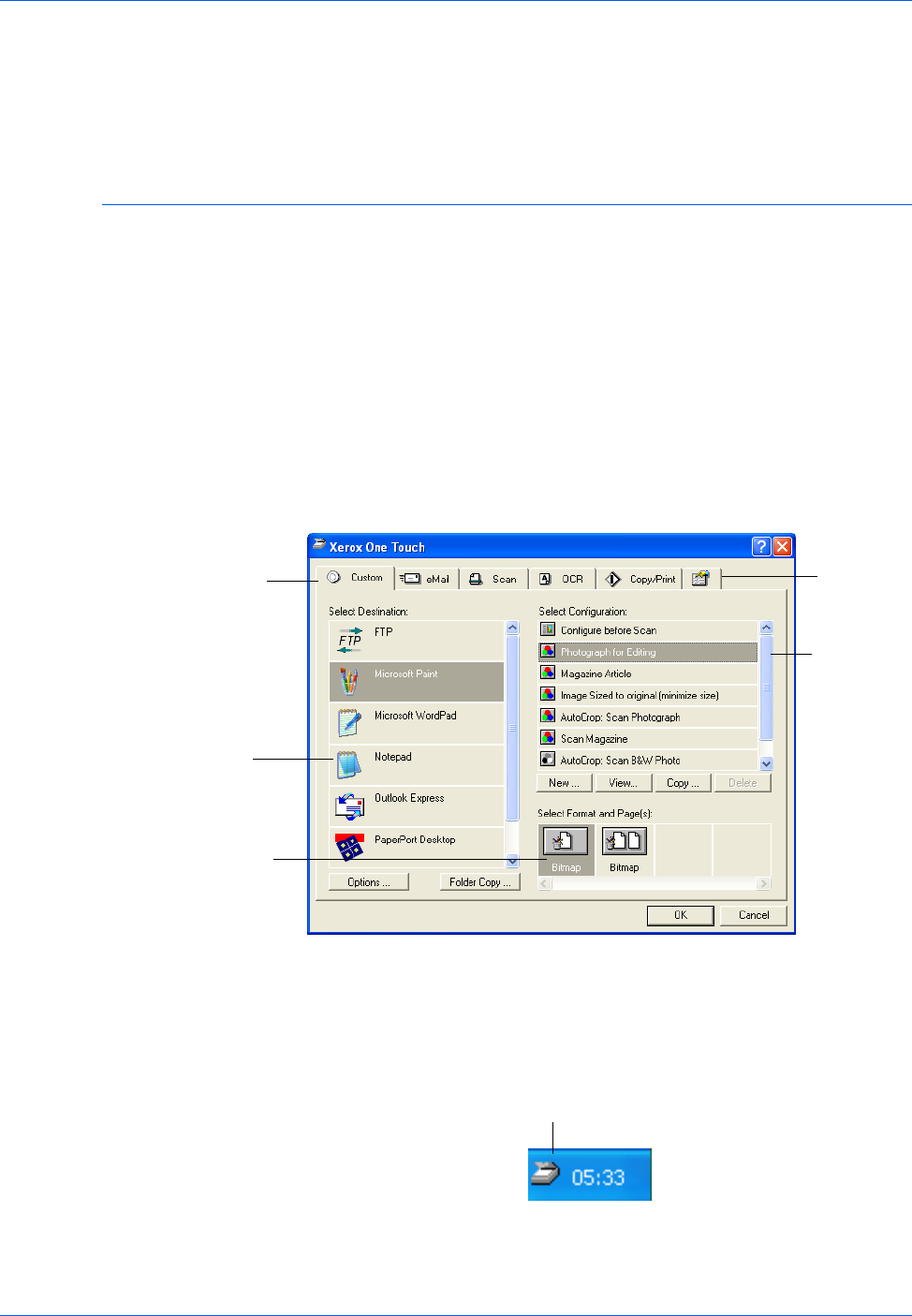Click the Folder Copy... button

[480, 882]
